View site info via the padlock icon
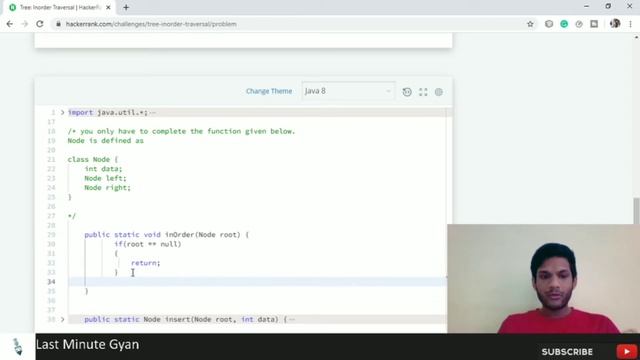The height and width of the screenshot is (360, 640). tap(58, 24)
